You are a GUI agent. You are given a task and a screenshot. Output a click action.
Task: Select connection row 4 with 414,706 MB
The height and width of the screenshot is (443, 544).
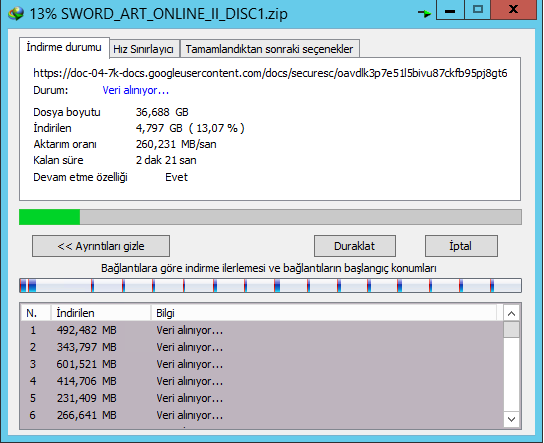point(262,381)
